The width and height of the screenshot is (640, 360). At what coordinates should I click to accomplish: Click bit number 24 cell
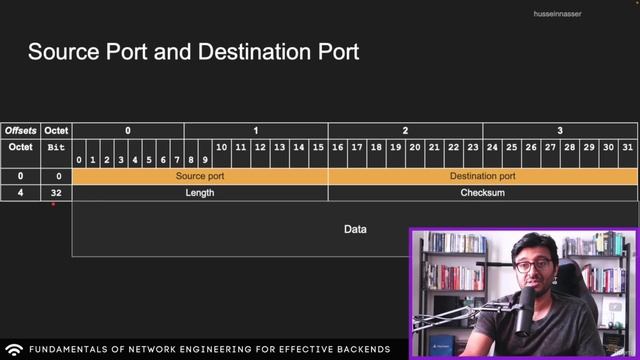point(492,153)
